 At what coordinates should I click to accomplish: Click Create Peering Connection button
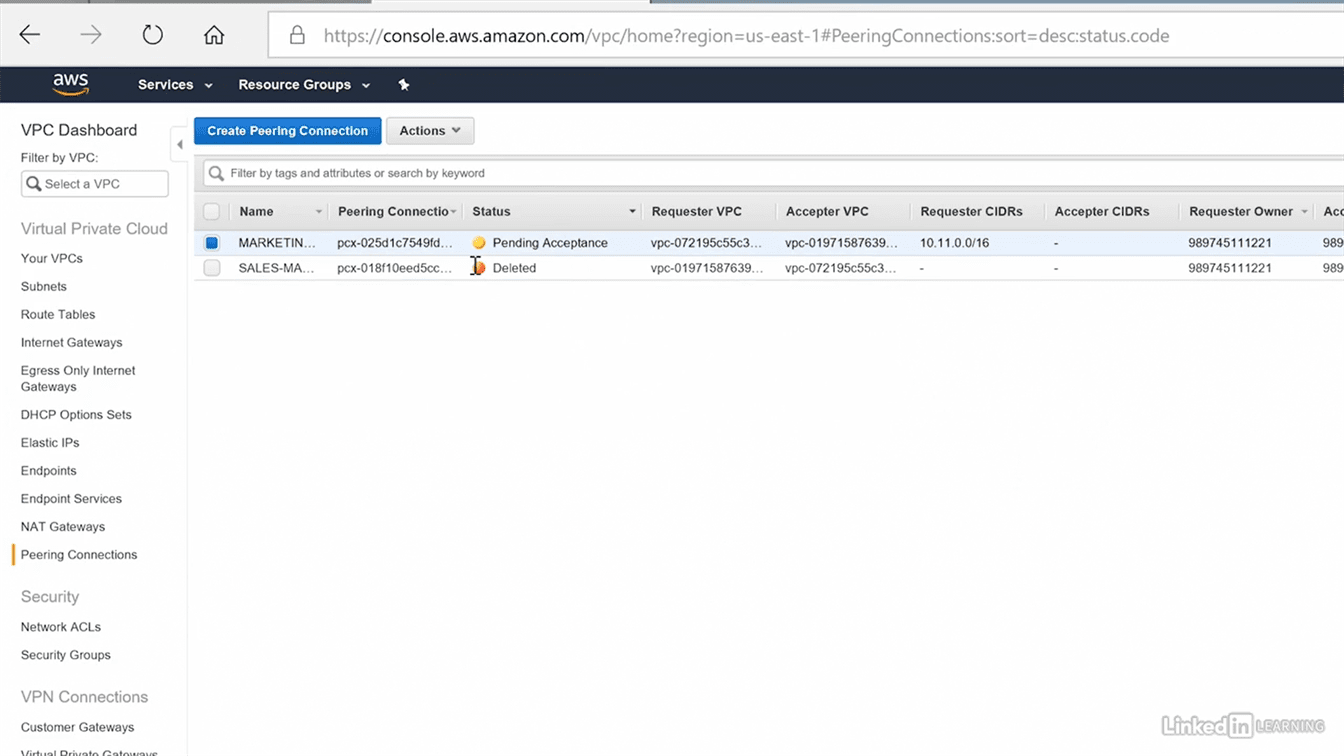pos(287,131)
